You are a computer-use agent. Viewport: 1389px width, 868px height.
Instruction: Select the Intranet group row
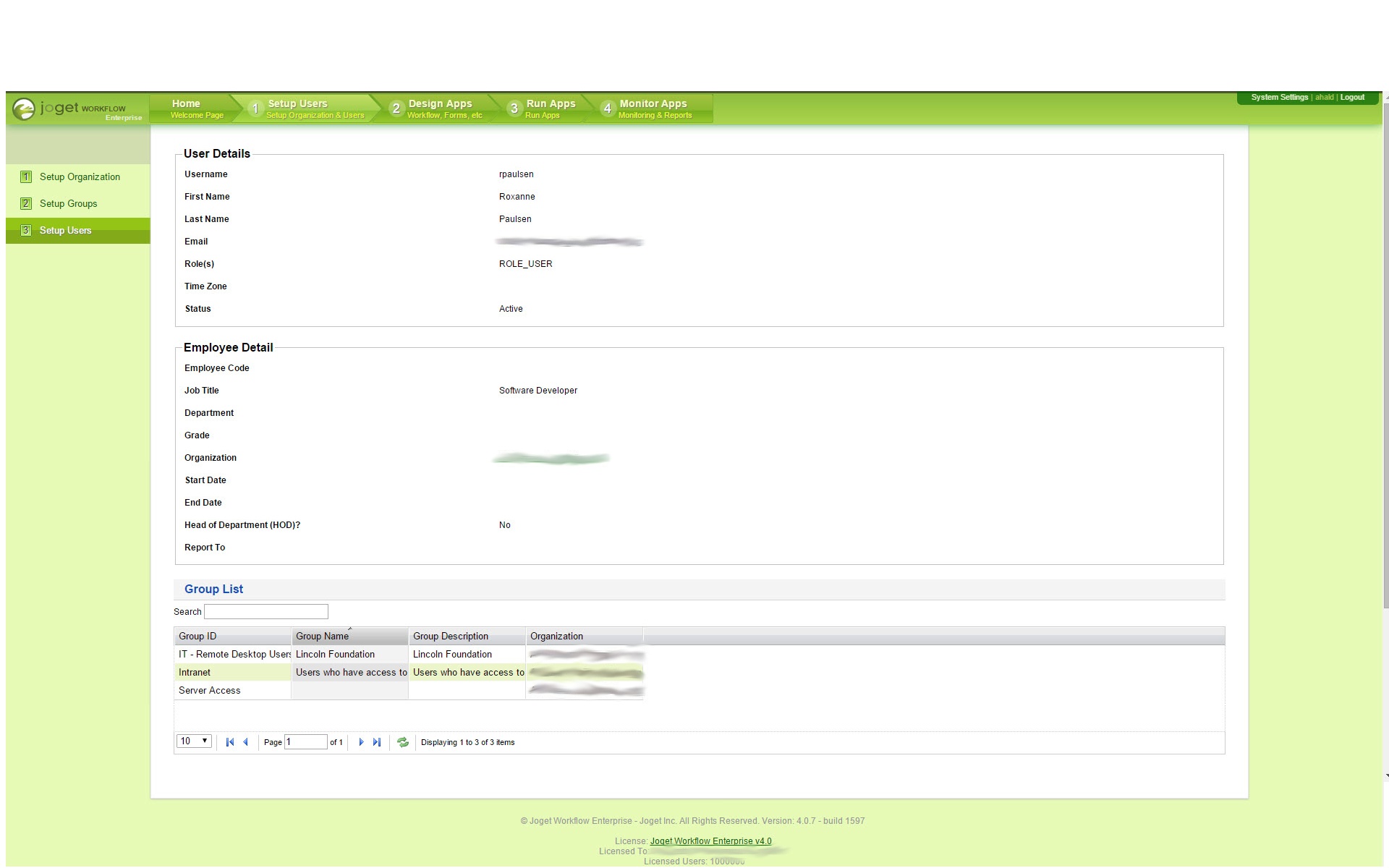point(195,673)
